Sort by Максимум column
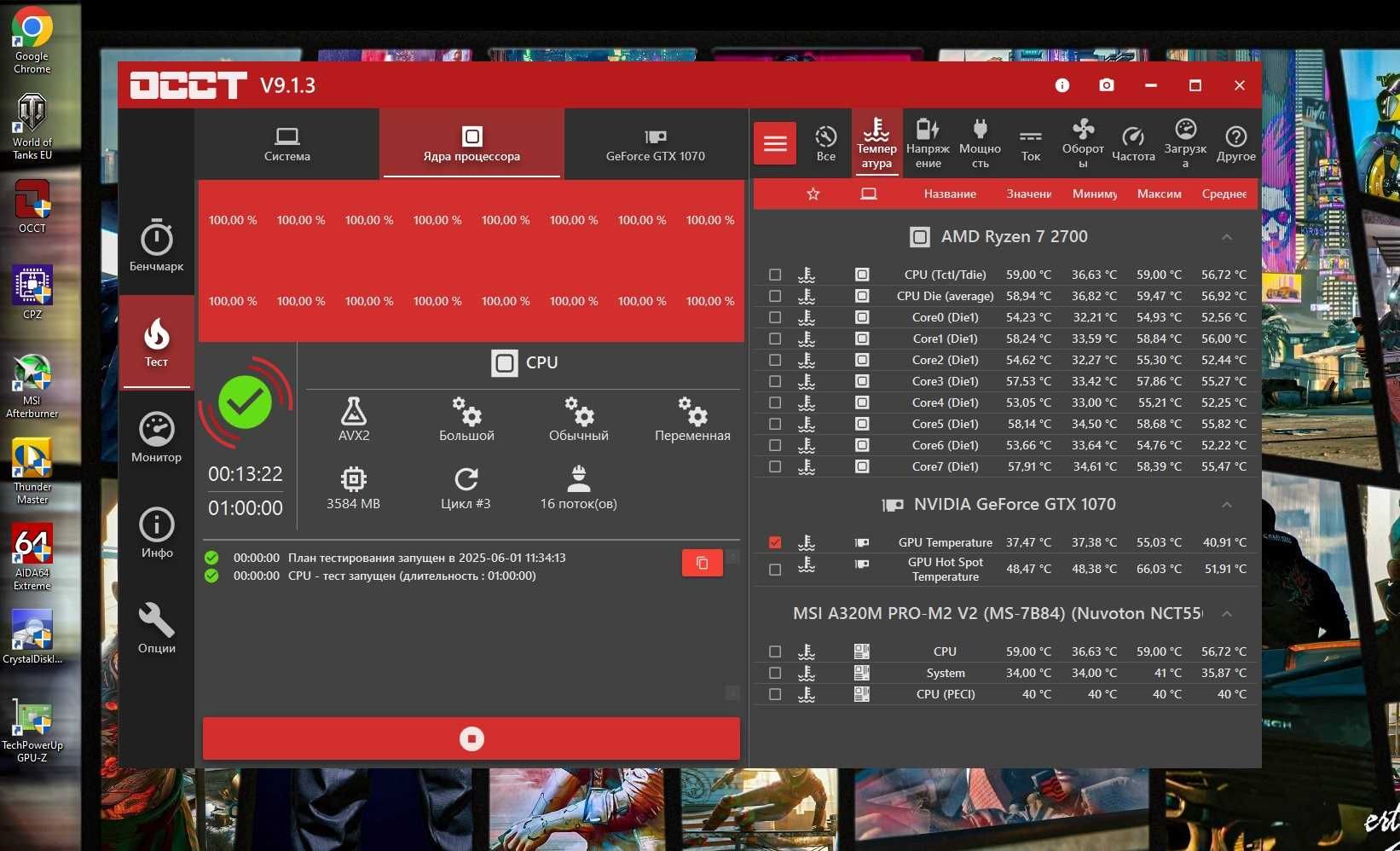The image size is (1400, 851). click(1160, 194)
